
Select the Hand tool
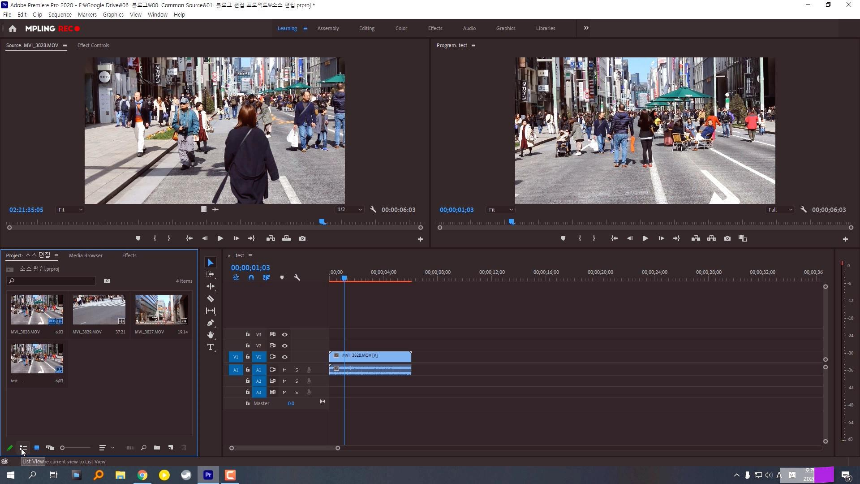click(x=210, y=335)
